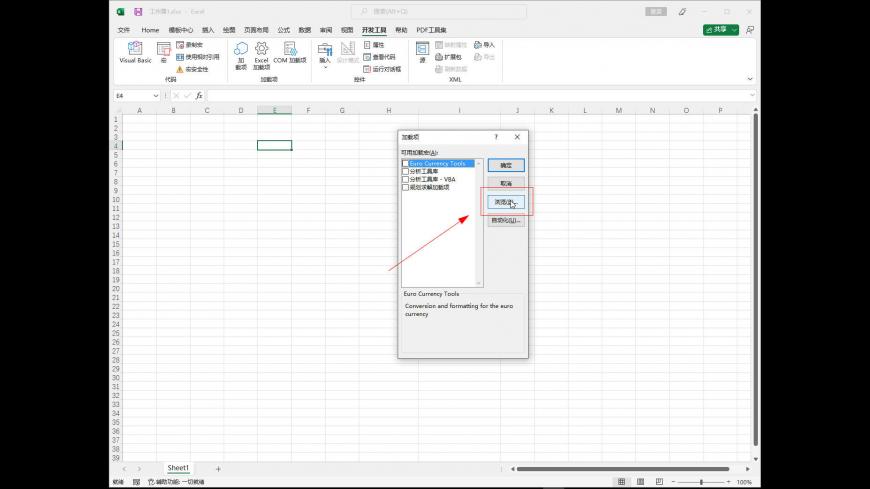
Task: Click the zoom slider in status bar
Action: tap(701, 482)
